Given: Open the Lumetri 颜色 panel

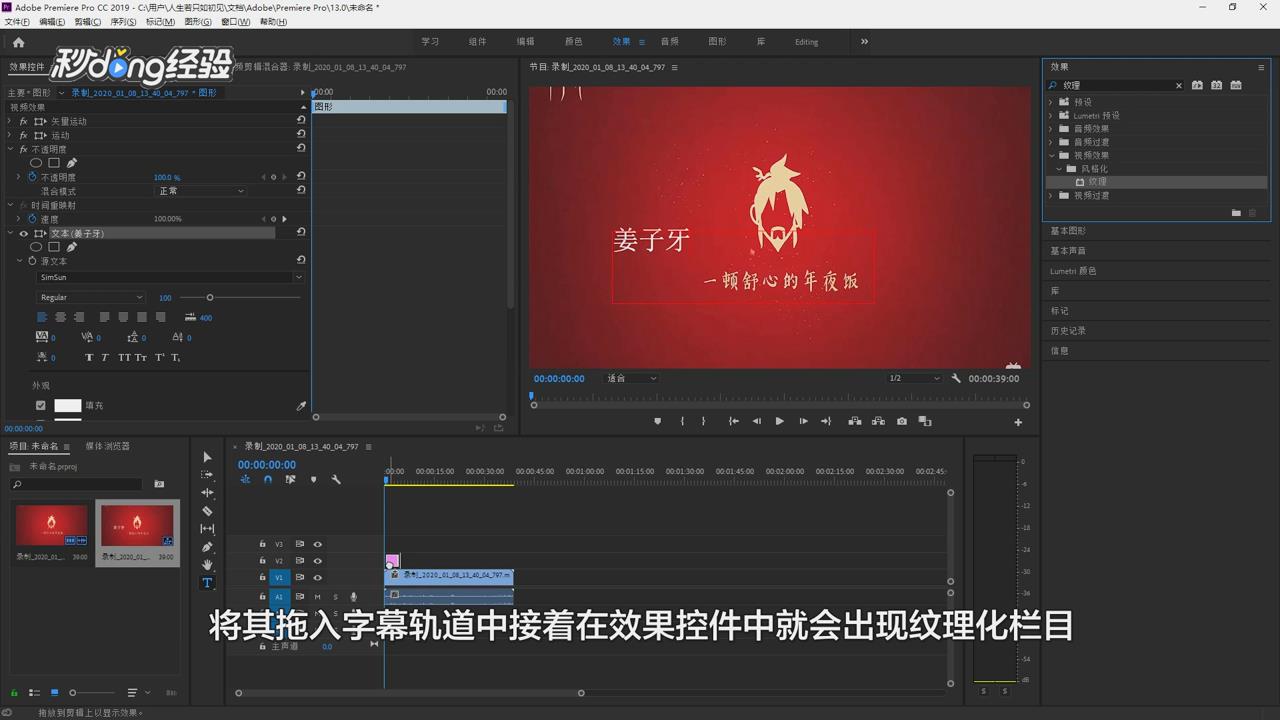Looking at the screenshot, I should pyautogui.click(x=1073, y=271).
